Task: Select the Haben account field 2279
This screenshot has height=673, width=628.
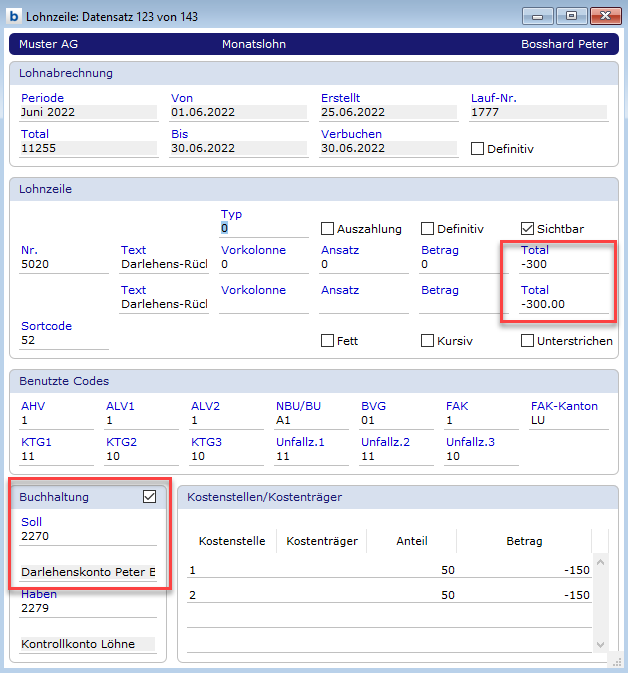Action: 88,608
